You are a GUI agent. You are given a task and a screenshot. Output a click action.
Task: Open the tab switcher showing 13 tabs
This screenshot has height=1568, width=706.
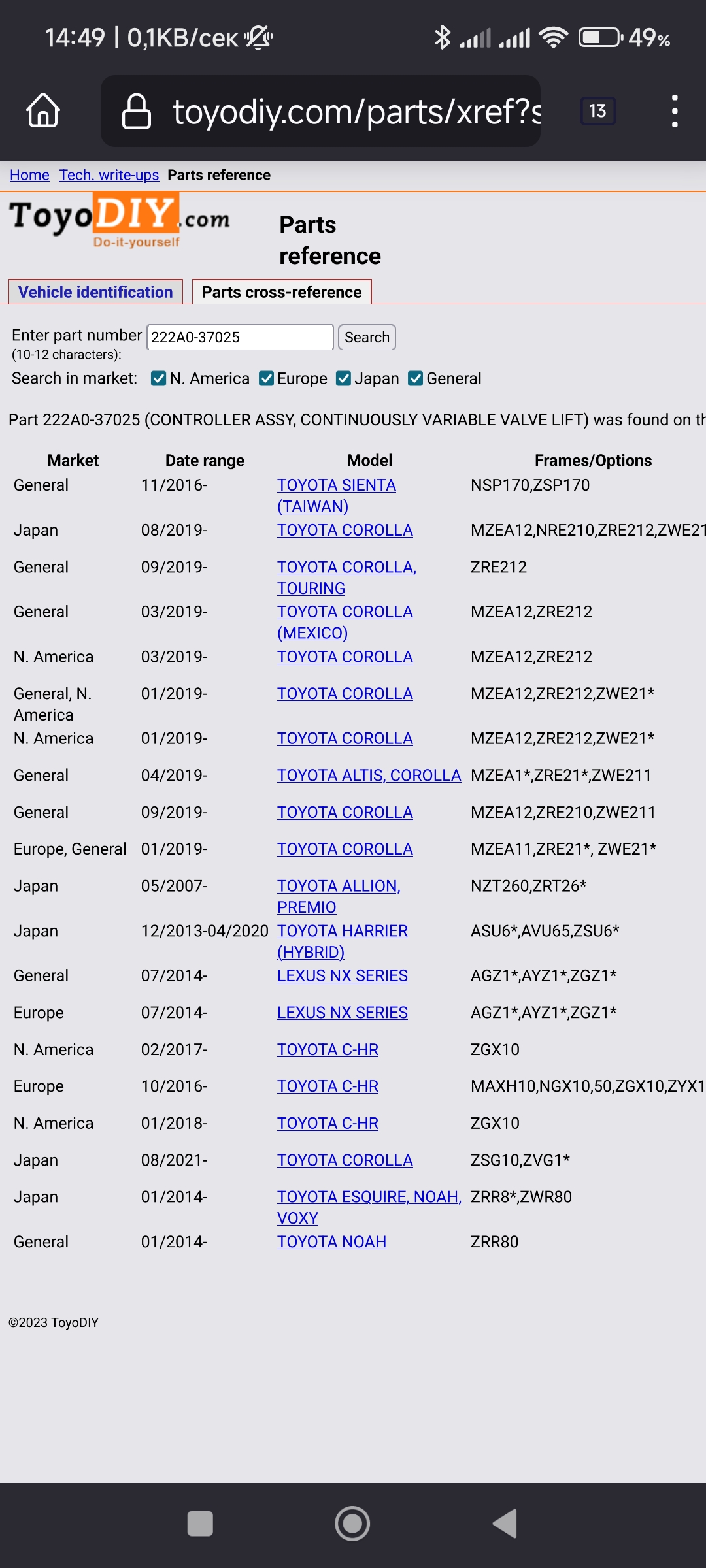pos(597,110)
